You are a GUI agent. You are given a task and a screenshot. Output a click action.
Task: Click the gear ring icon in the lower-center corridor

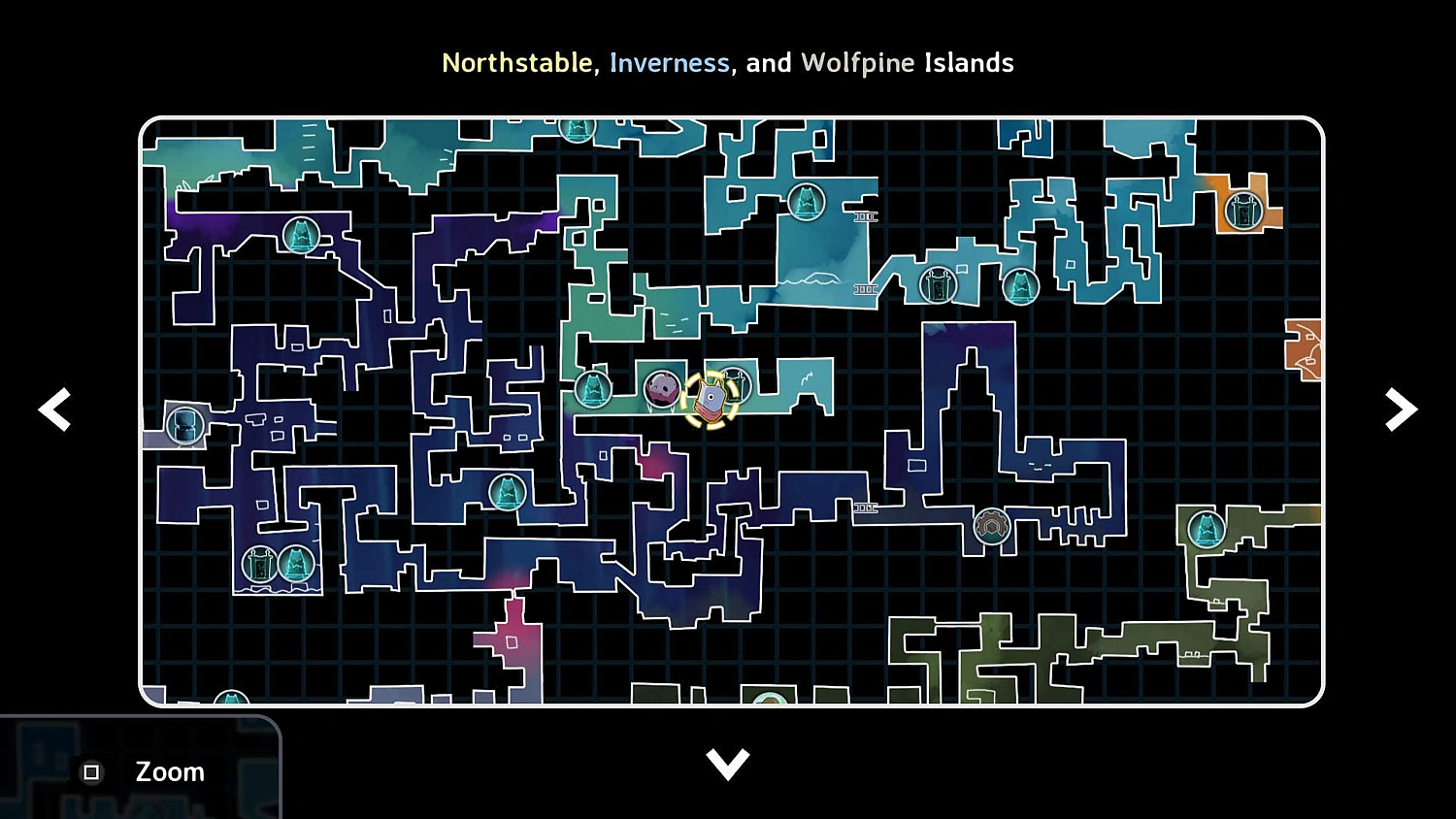pos(992,525)
